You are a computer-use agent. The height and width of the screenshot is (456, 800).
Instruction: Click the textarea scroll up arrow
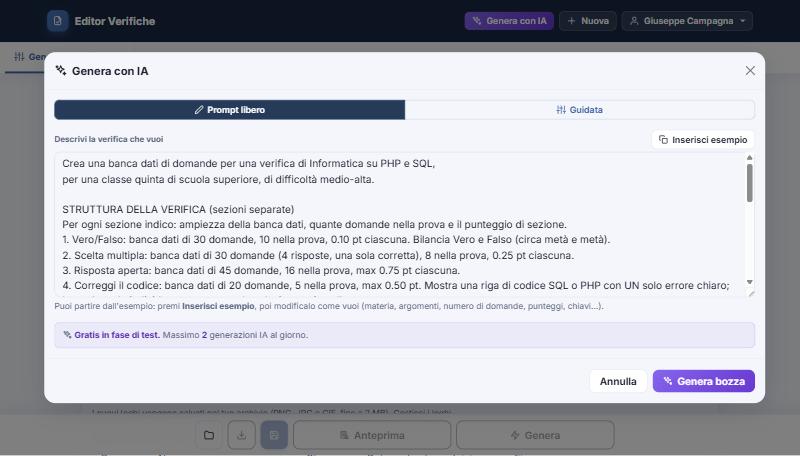click(749, 158)
